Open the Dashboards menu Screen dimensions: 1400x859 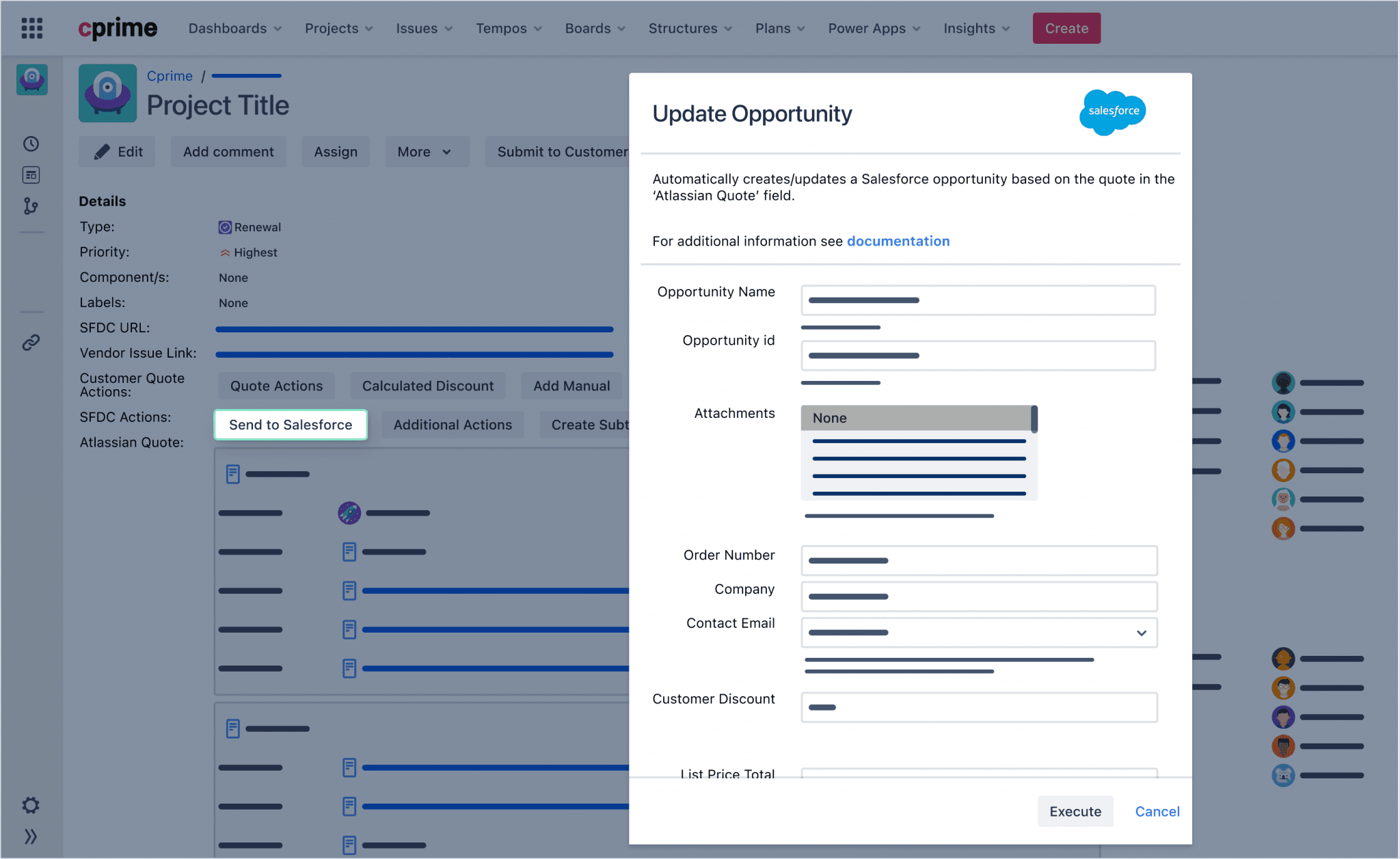[235, 28]
